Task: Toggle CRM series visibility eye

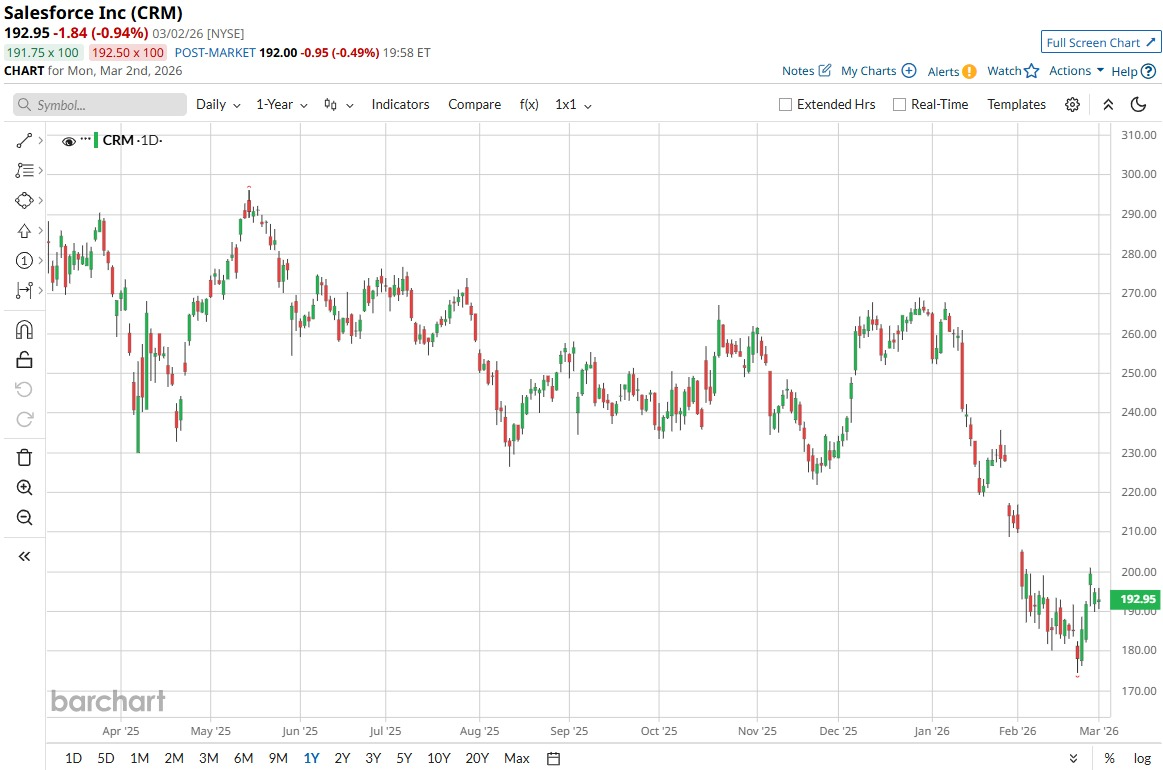Action: point(68,141)
